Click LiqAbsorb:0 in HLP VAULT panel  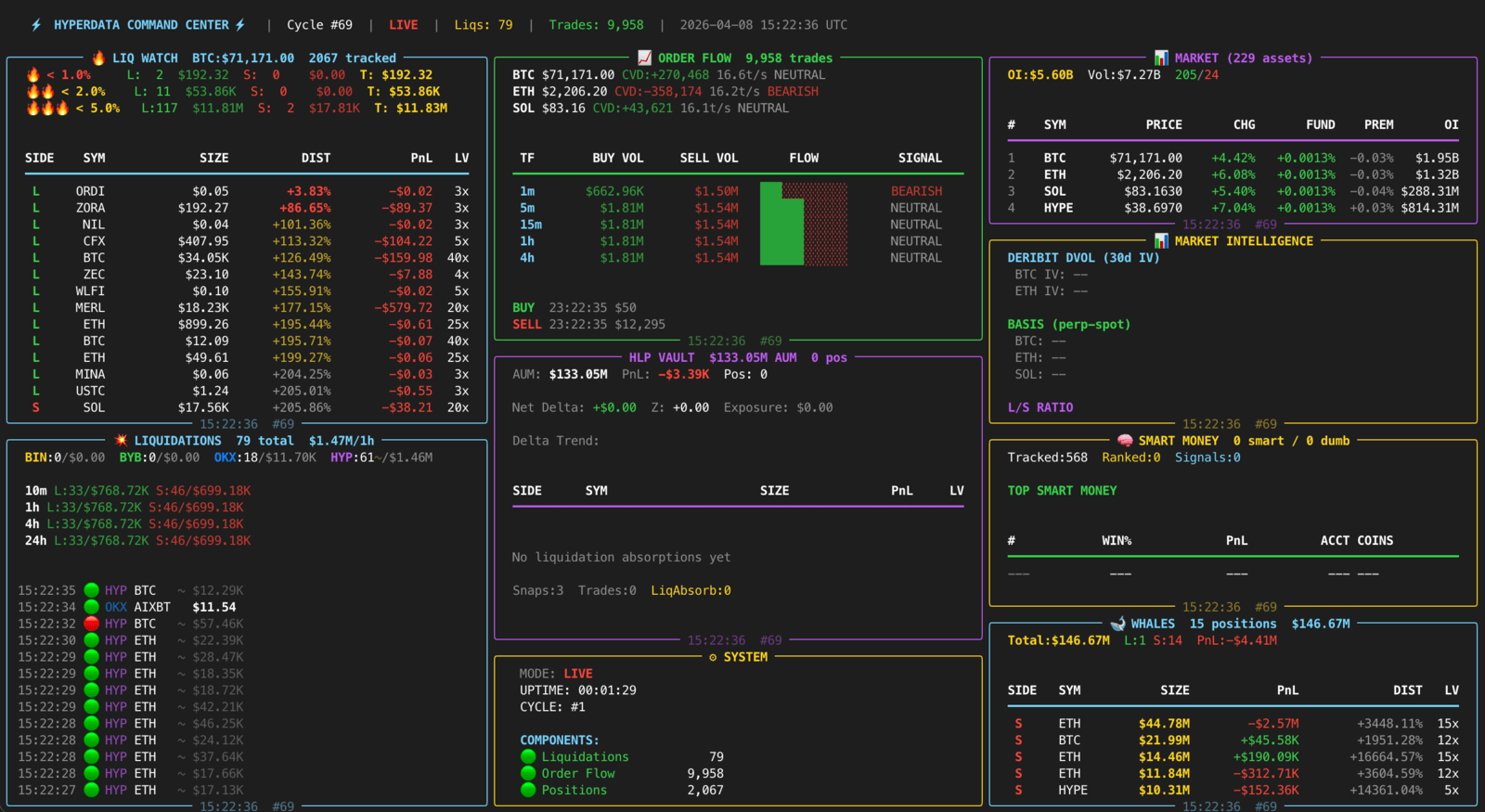[x=691, y=591]
